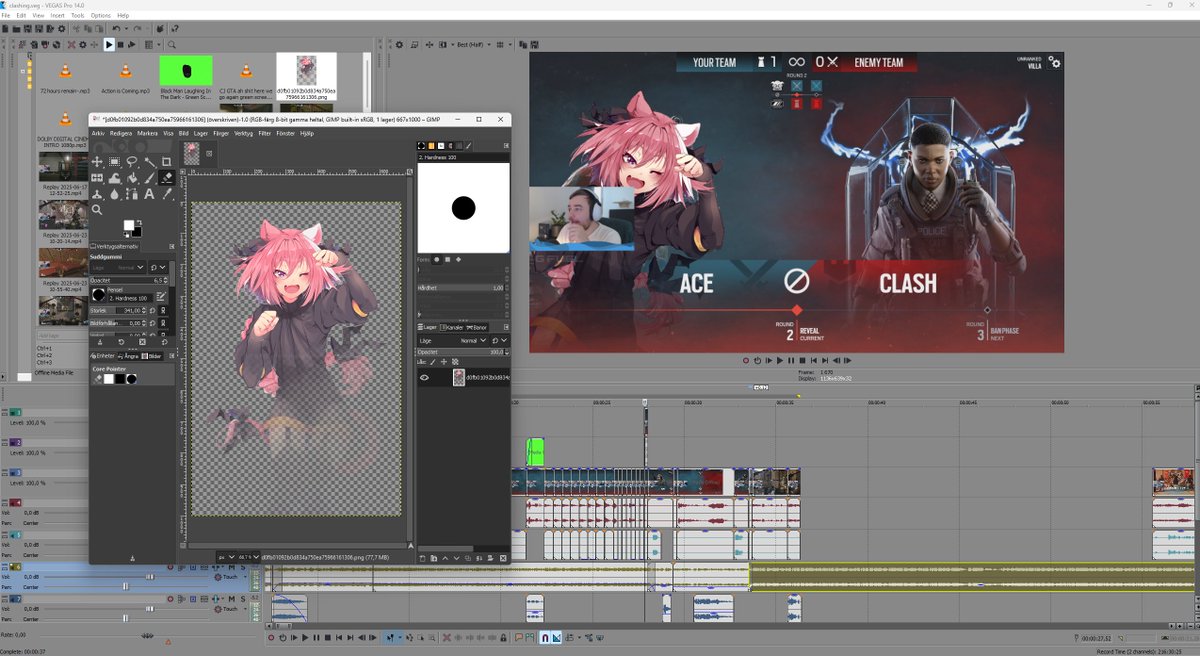This screenshot has height=656, width=1200.
Task: Mute audio track 7
Action: click(x=232, y=599)
